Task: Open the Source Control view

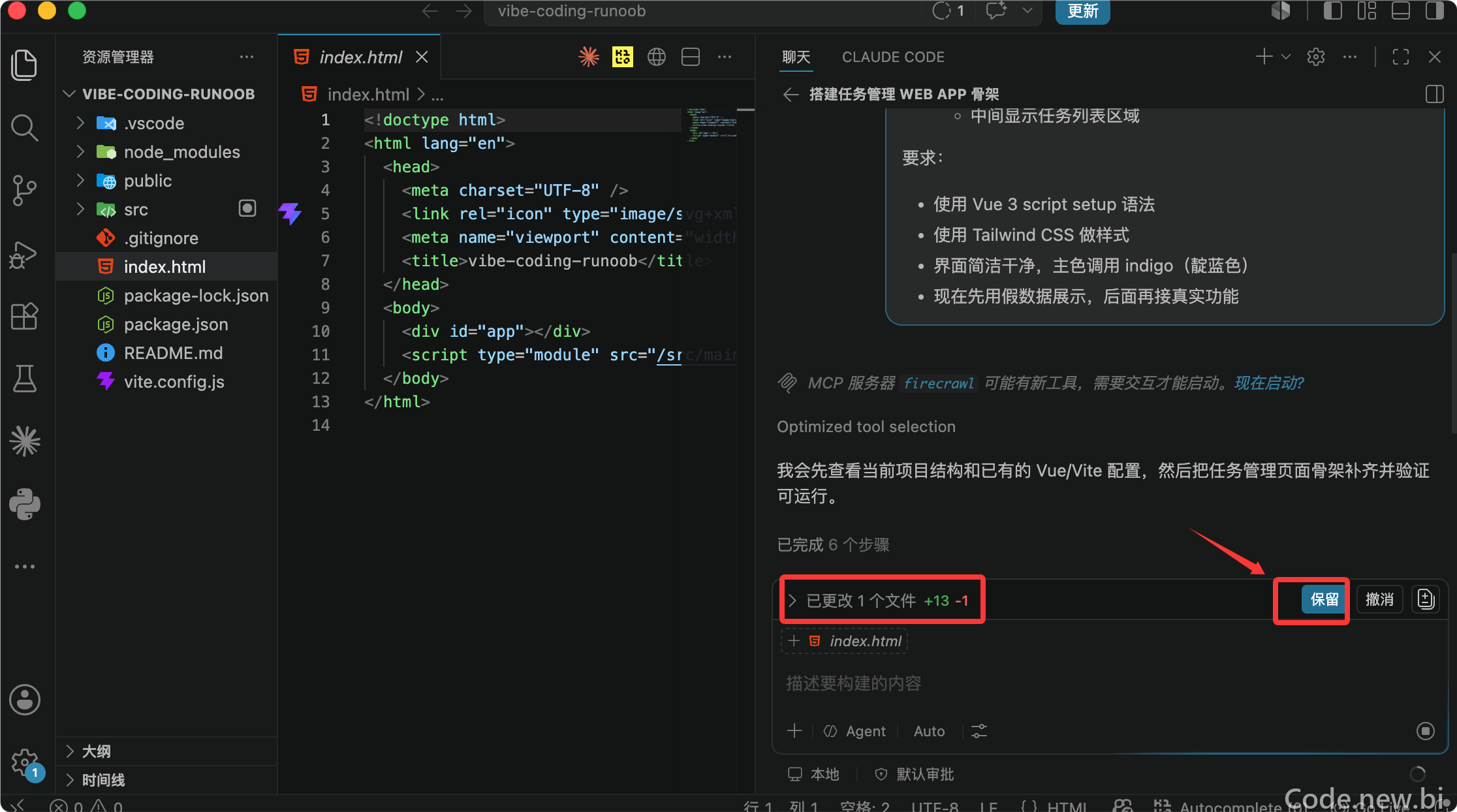Action: tap(25, 191)
